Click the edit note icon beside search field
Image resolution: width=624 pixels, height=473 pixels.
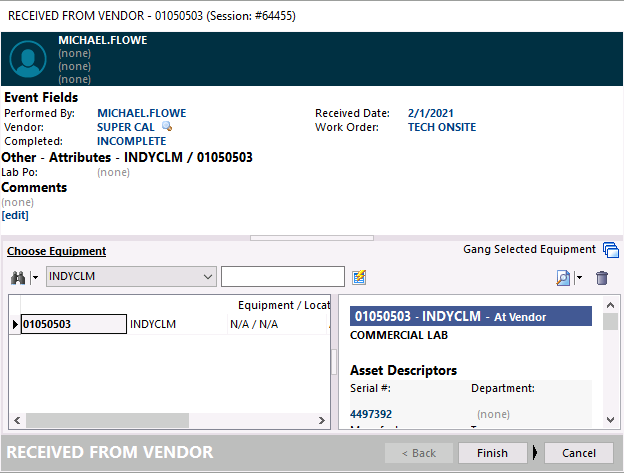point(359,277)
